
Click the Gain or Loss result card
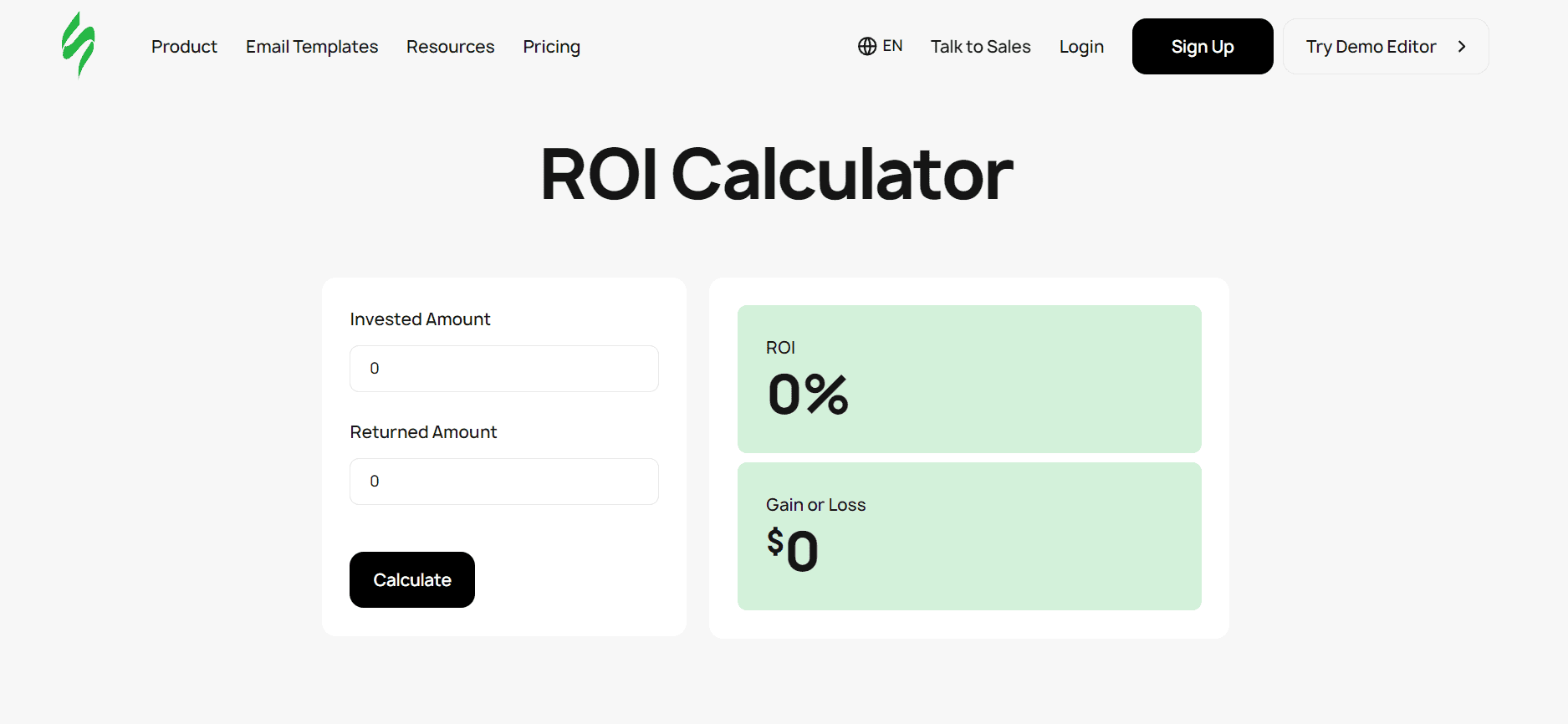(x=968, y=536)
